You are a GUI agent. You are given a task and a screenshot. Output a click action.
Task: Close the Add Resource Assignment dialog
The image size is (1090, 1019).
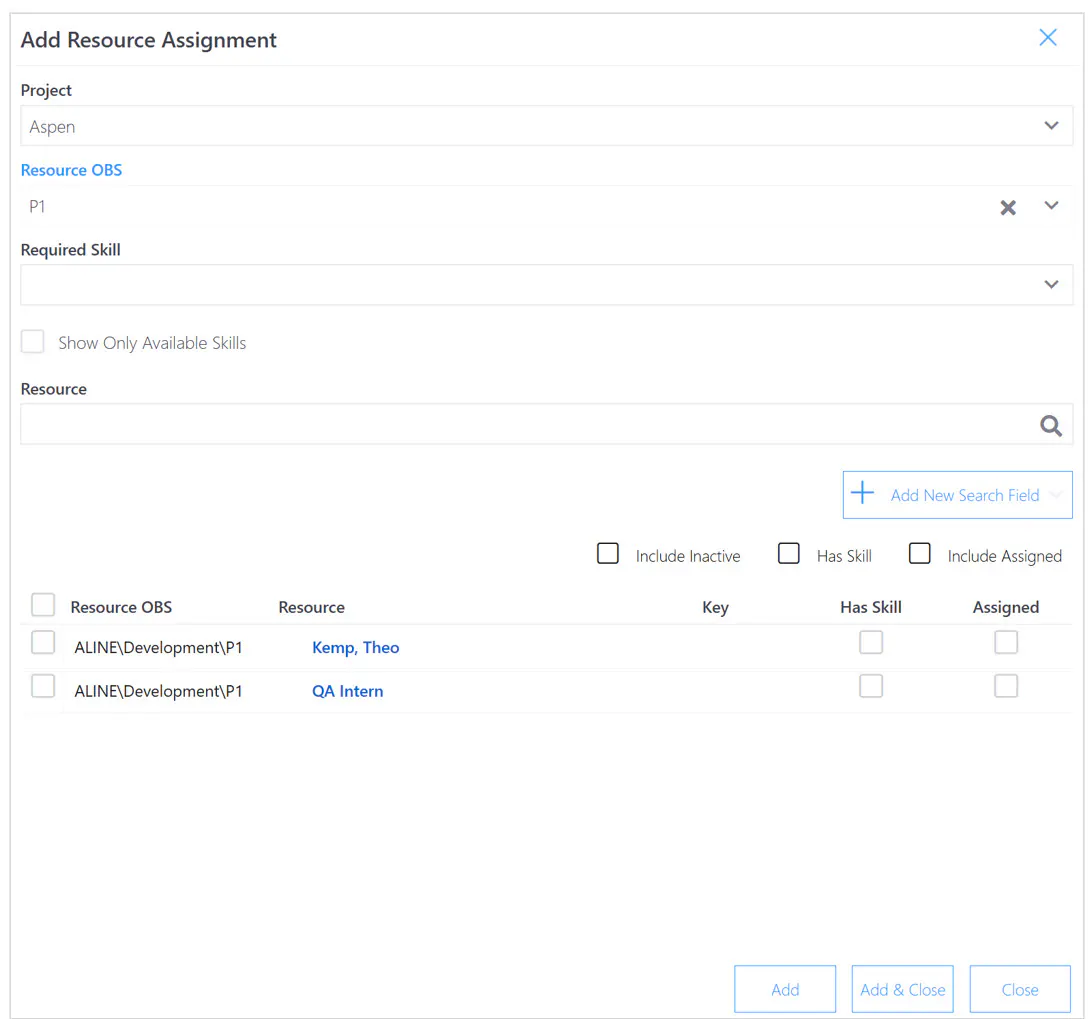[x=1048, y=38]
